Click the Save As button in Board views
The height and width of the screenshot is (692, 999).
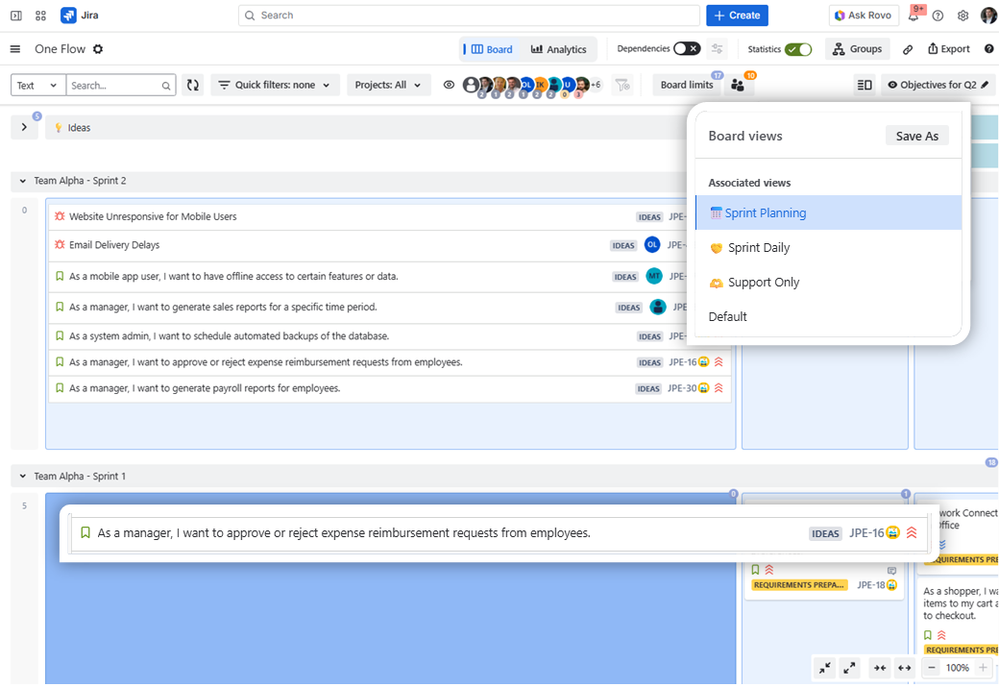pyautogui.click(x=917, y=135)
